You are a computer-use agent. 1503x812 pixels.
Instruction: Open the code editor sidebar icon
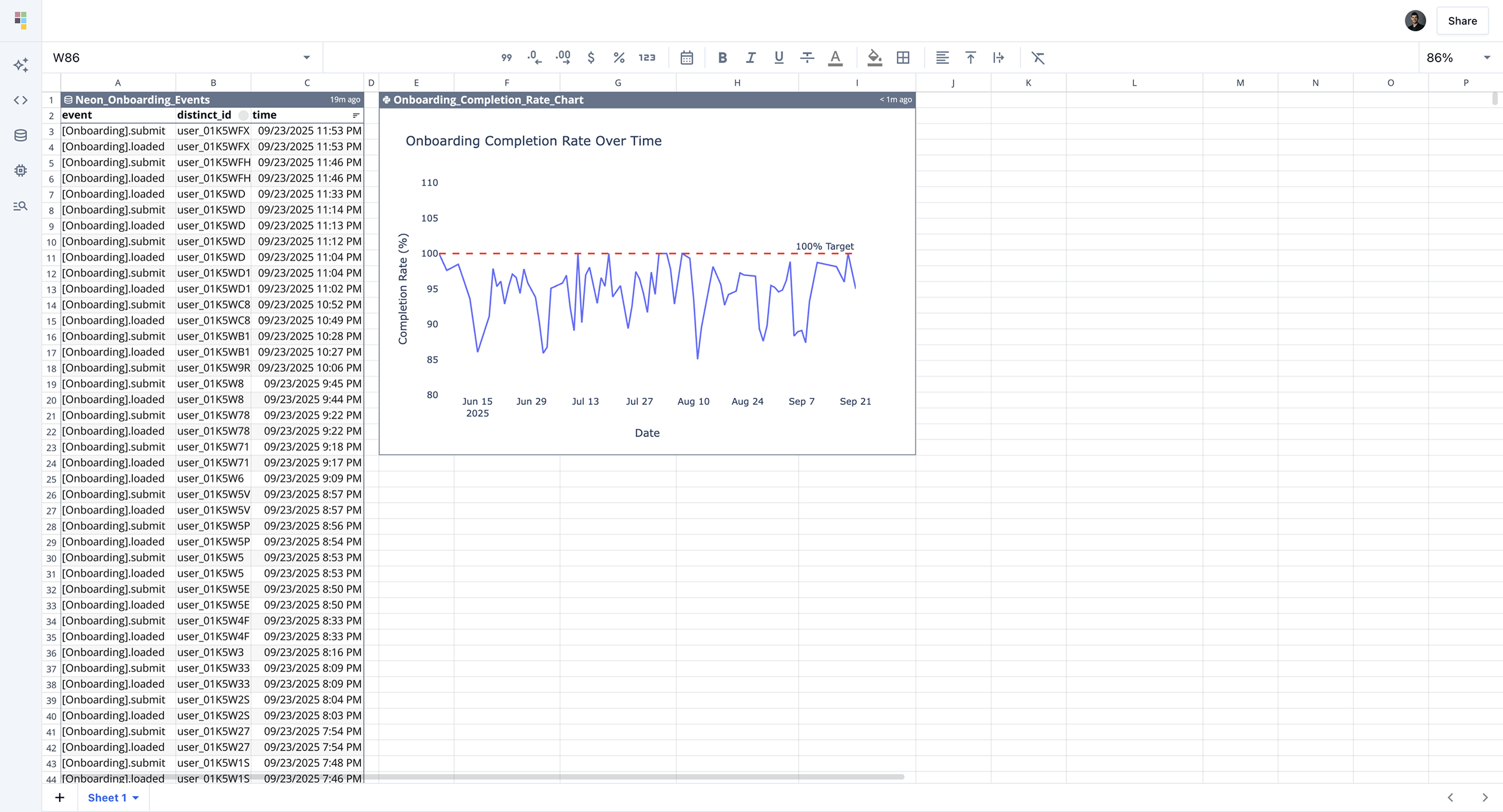coord(21,100)
